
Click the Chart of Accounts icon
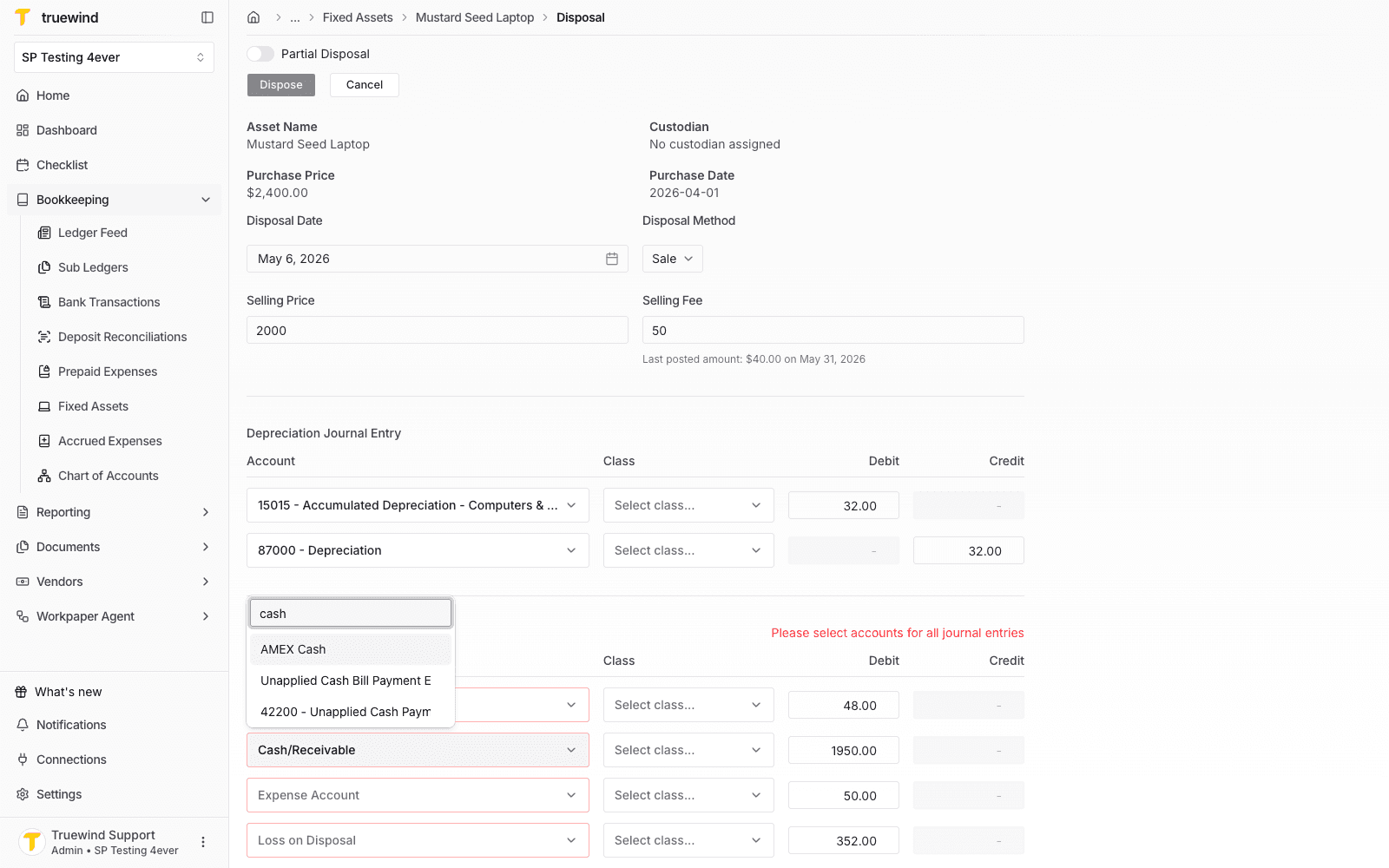(x=44, y=476)
